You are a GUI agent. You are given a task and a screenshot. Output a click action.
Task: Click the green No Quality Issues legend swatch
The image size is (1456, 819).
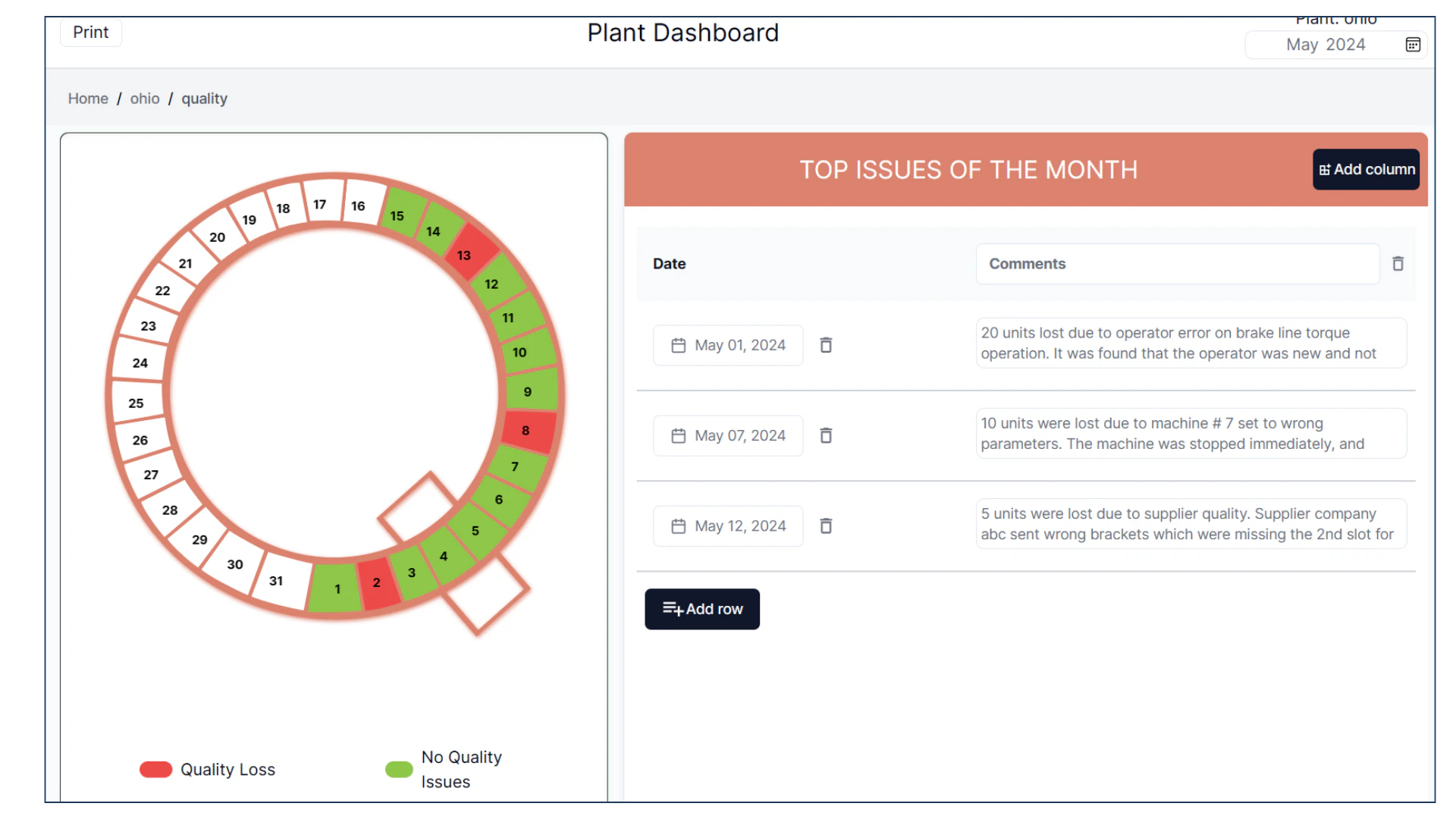pos(398,769)
